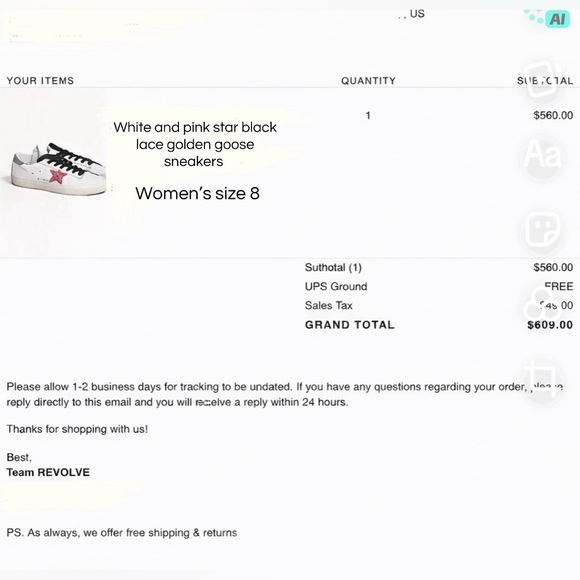Tap the teal AI badge icon

557,18
